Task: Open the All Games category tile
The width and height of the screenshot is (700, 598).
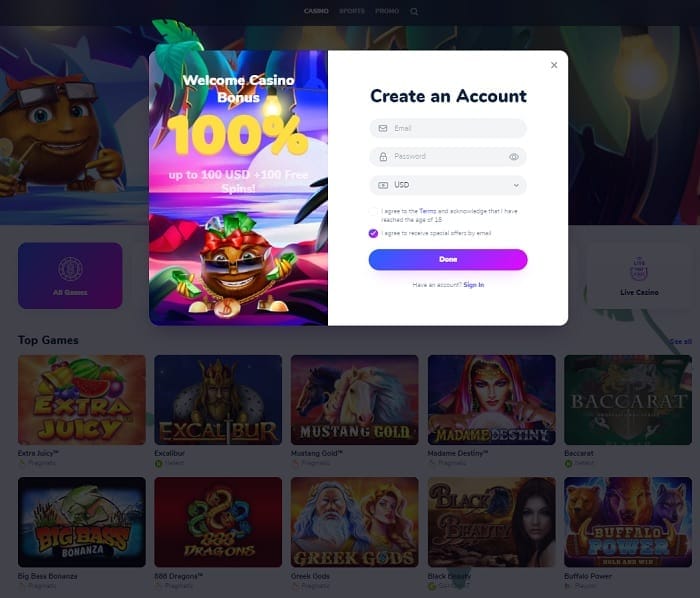Action: click(x=70, y=275)
